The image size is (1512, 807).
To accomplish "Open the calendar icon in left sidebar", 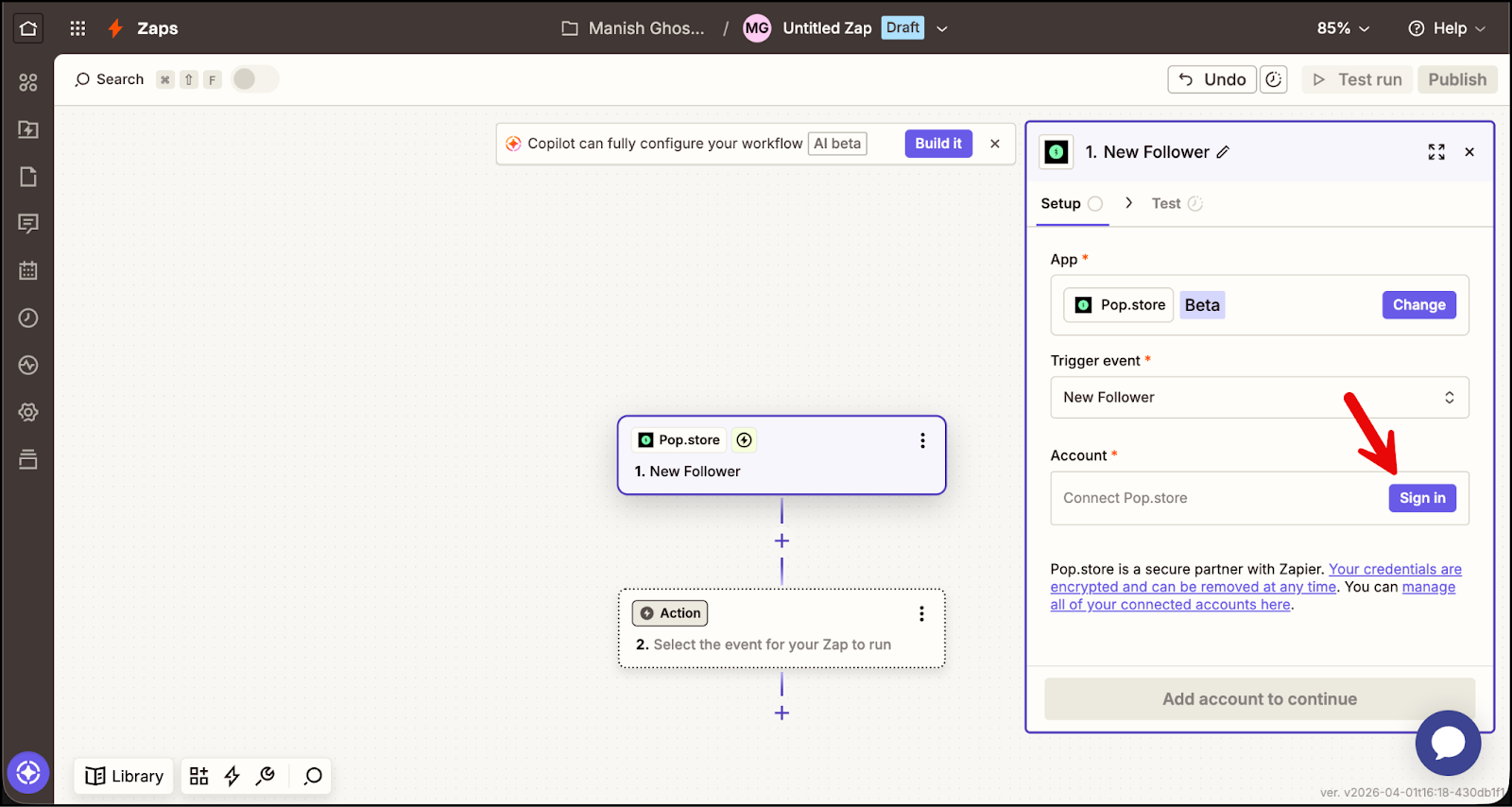I will 28,270.
